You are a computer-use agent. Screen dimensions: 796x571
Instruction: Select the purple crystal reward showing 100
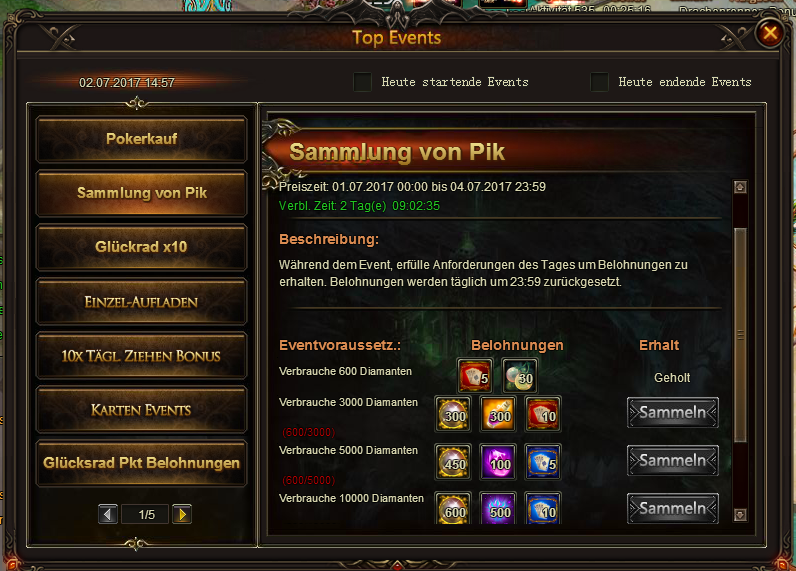498,462
